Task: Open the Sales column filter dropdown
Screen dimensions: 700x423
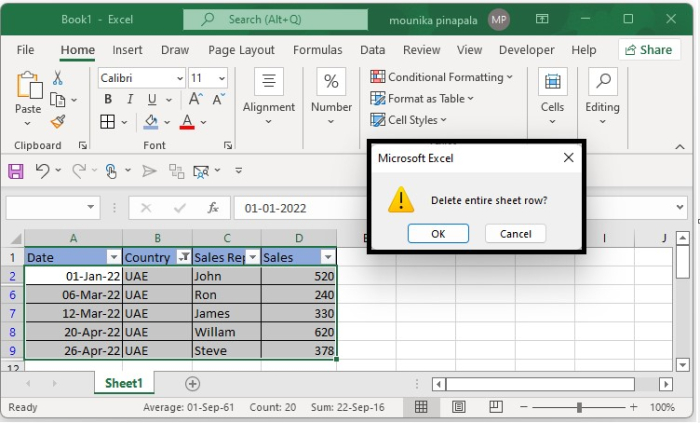Action: click(x=328, y=257)
